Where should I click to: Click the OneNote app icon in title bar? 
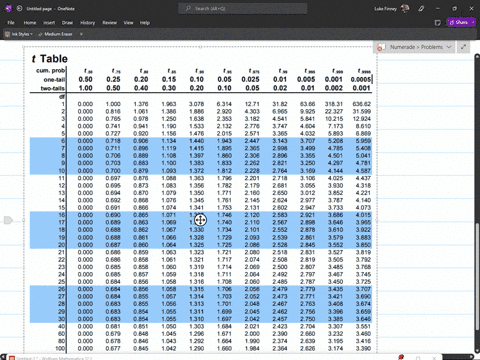point(9,8)
